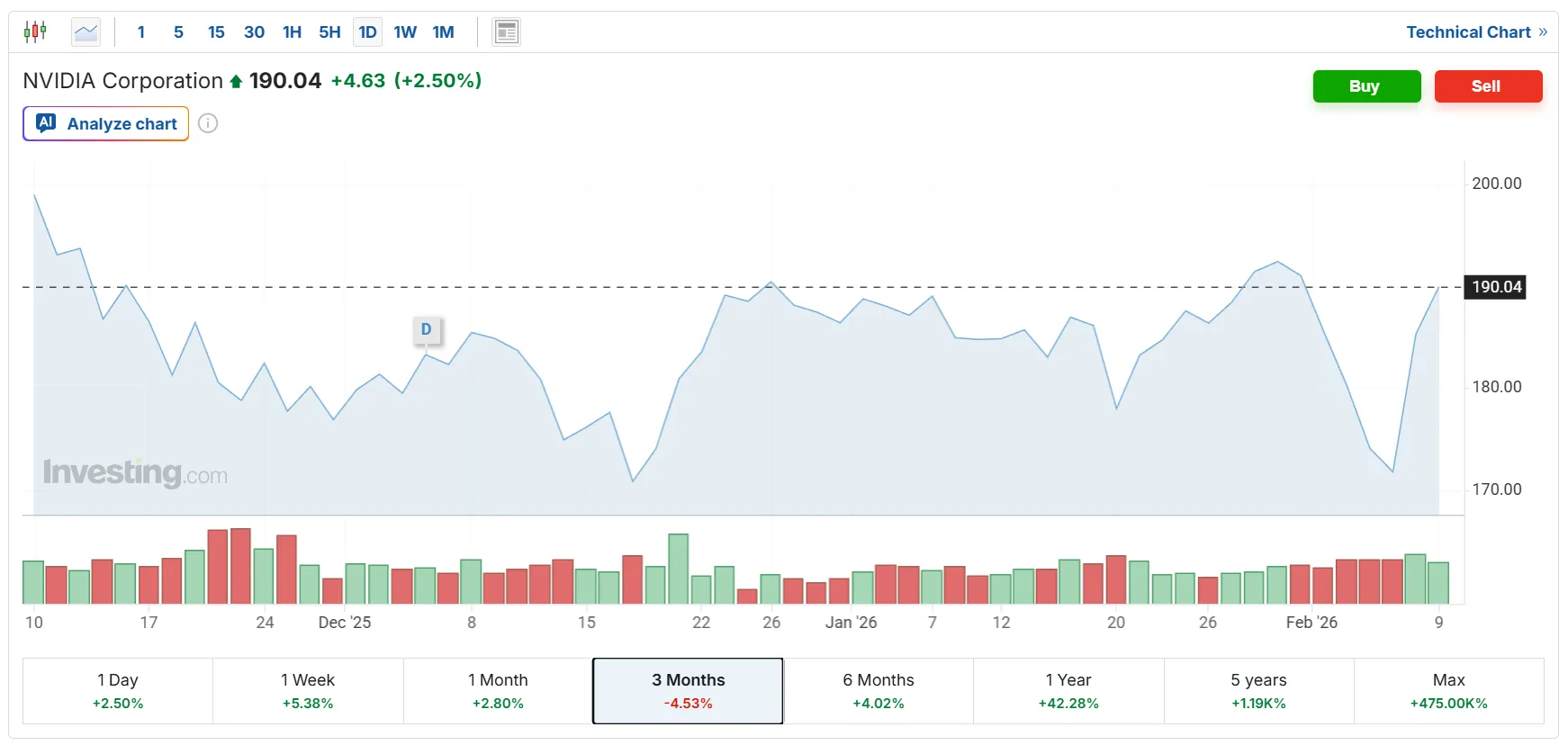The image size is (1568, 745).
Task: Click the AI Analyze chart button
Action: click(106, 123)
